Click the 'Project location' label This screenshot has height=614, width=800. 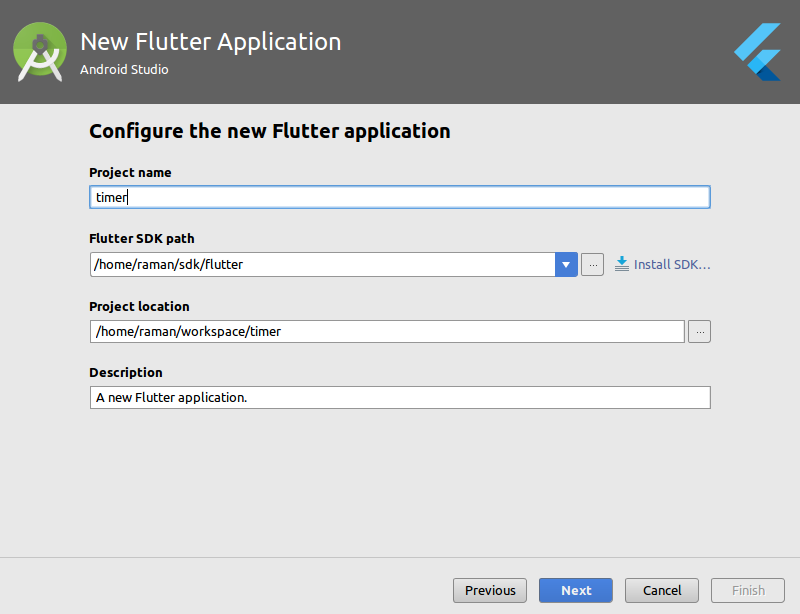[x=139, y=306]
